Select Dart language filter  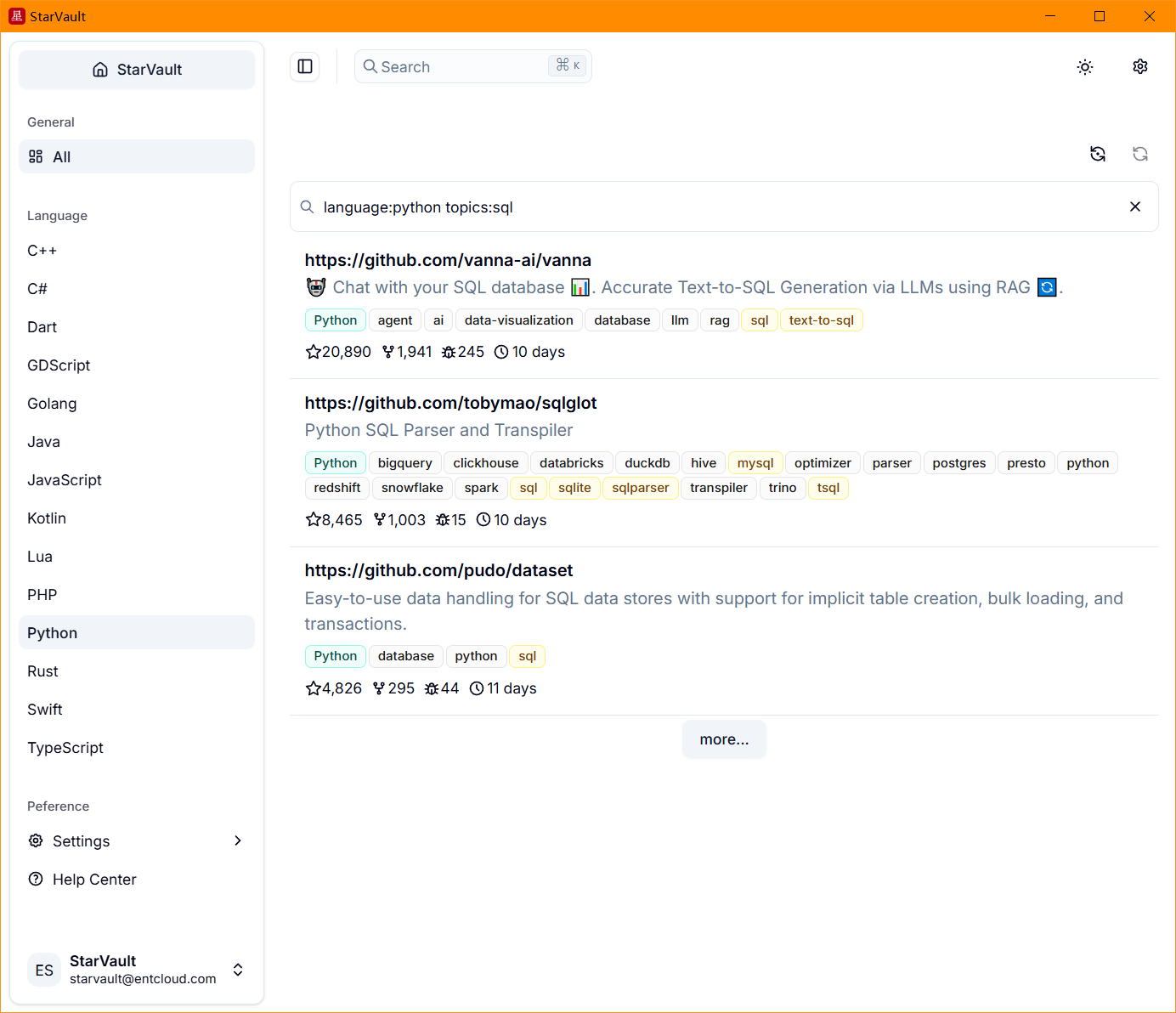(137, 327)
